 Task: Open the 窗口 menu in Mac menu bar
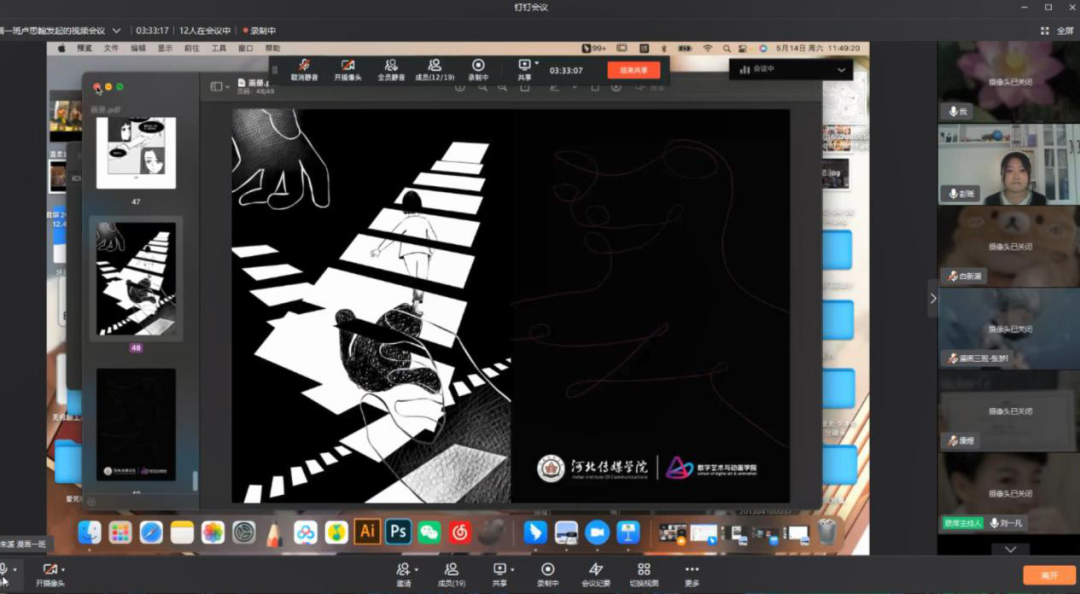[246, 48]
